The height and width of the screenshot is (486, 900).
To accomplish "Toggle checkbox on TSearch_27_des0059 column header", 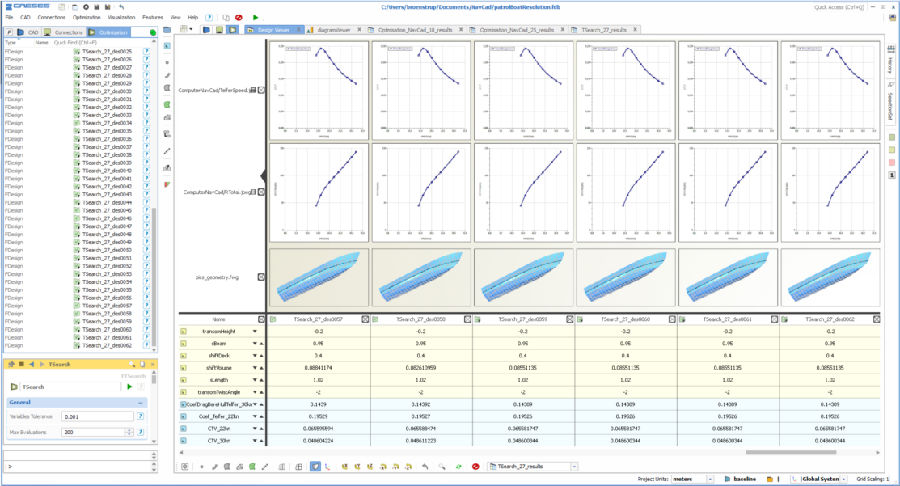I will point(569,319).
